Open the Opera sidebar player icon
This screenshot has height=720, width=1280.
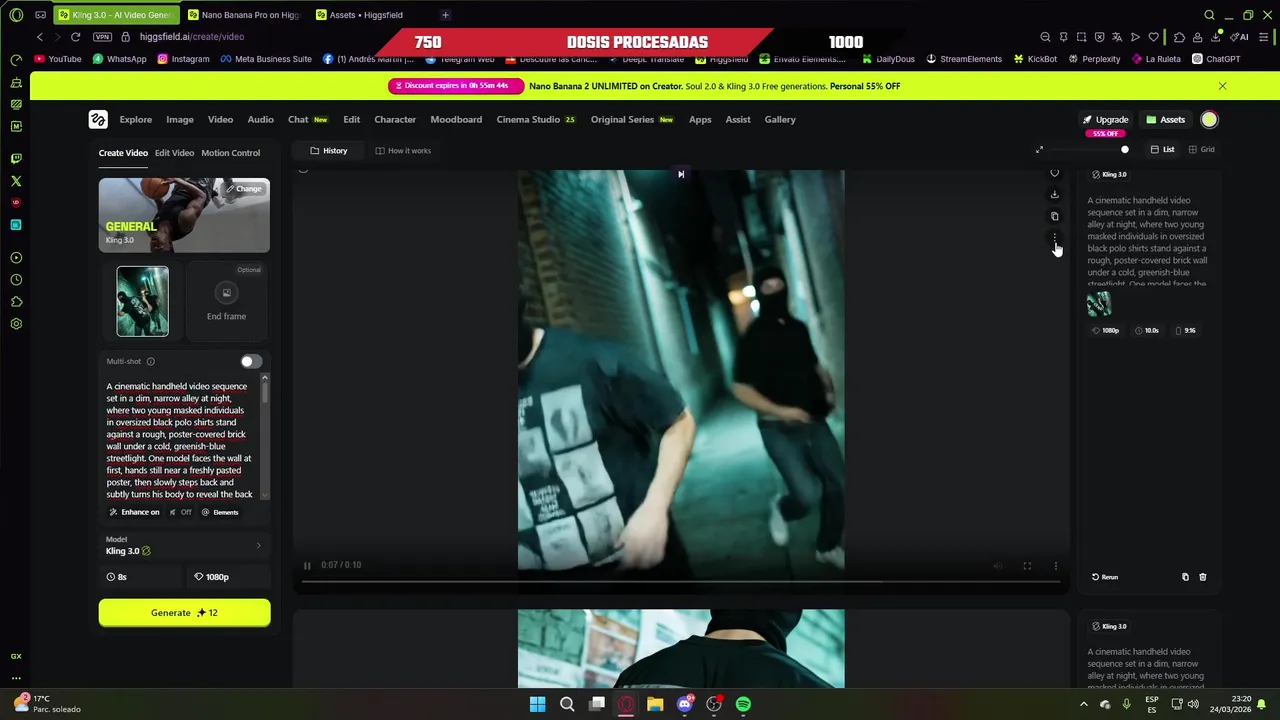pos(16,258)
